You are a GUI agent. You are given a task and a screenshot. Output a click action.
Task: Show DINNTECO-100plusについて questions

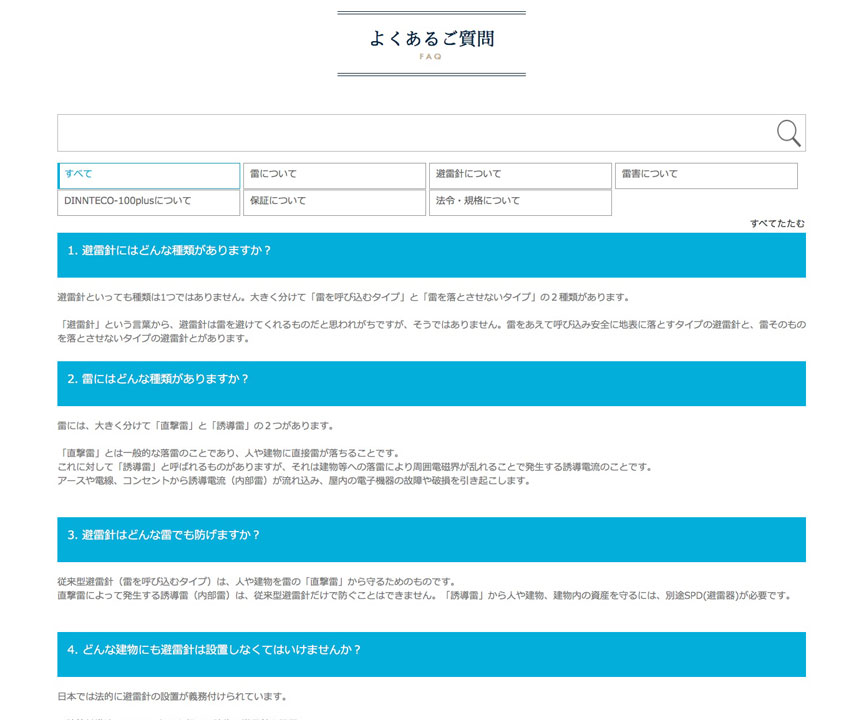coord(149,202)
